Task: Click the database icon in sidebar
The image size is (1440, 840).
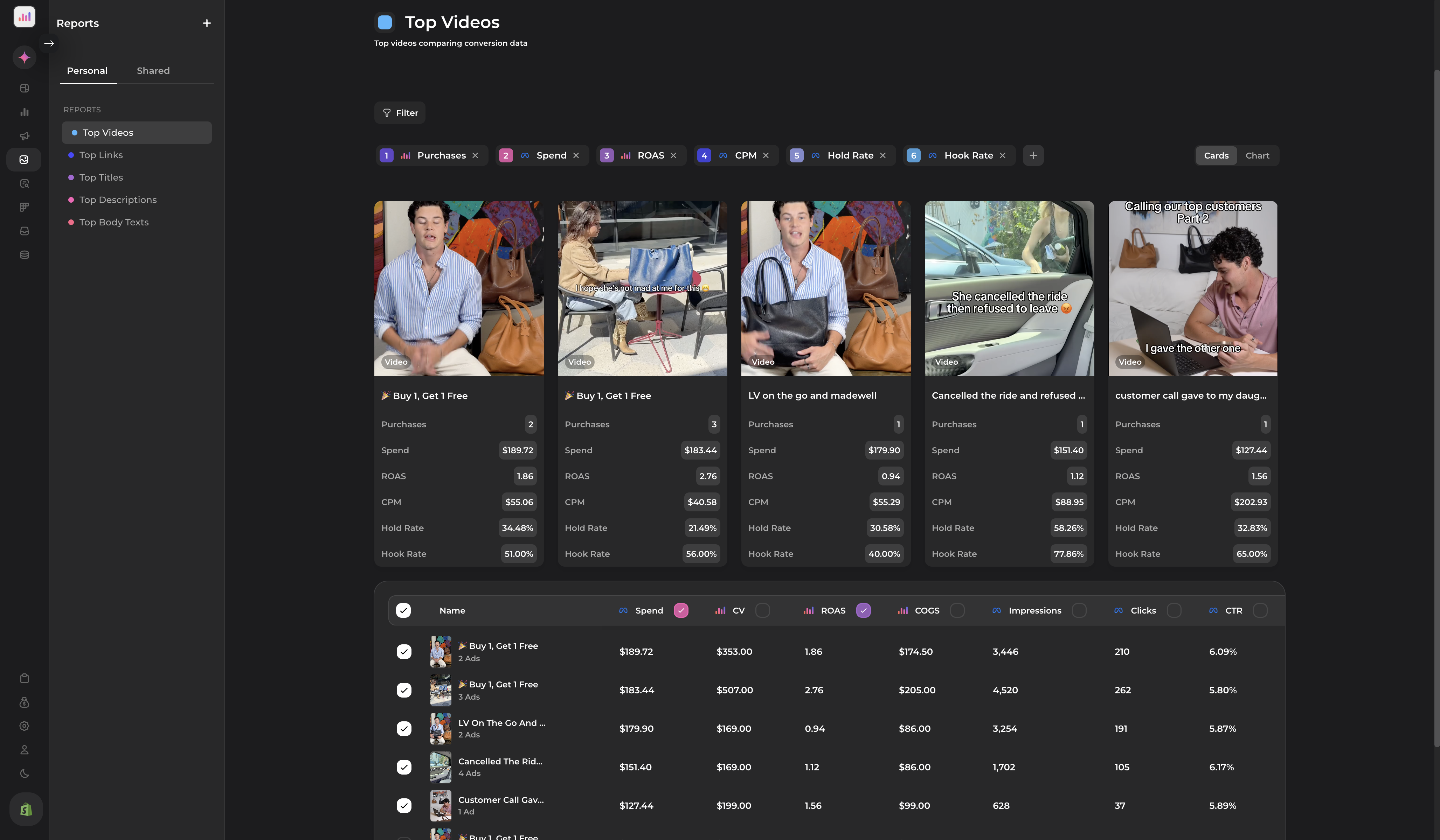Action: 24,255
